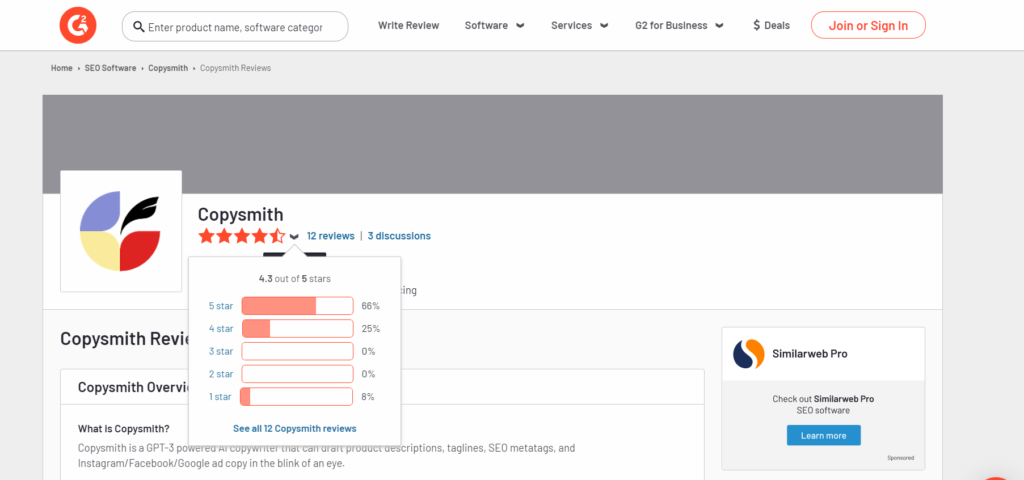Open the 12 reviews link

click(x=330, y=236)
